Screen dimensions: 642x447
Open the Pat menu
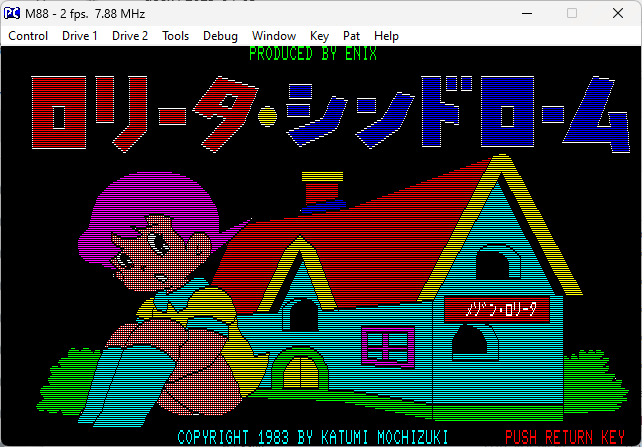[351, 36]
